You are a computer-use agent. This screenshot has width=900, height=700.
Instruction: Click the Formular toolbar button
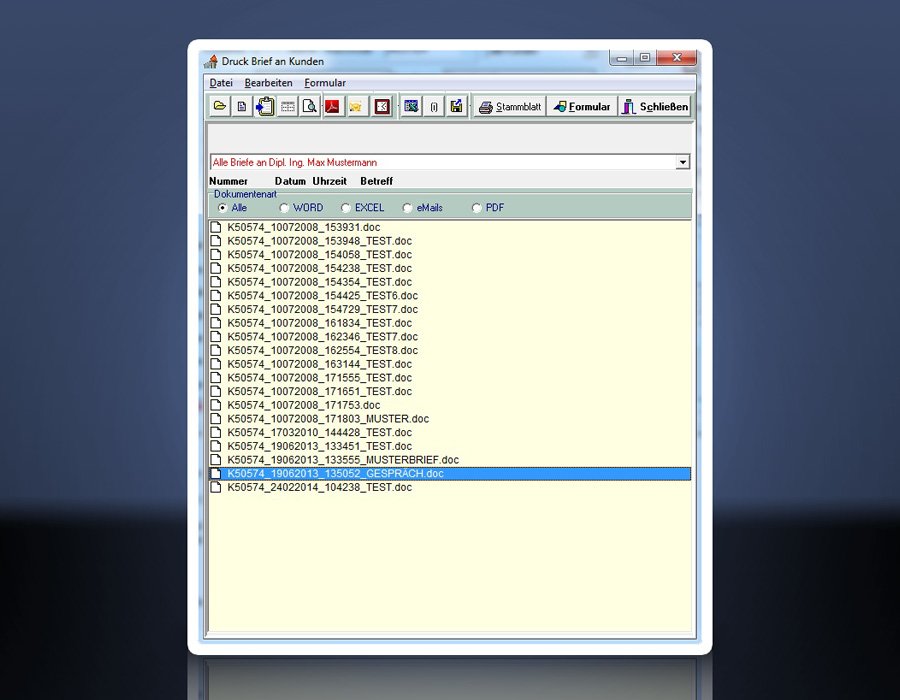[x=582, y=107]
